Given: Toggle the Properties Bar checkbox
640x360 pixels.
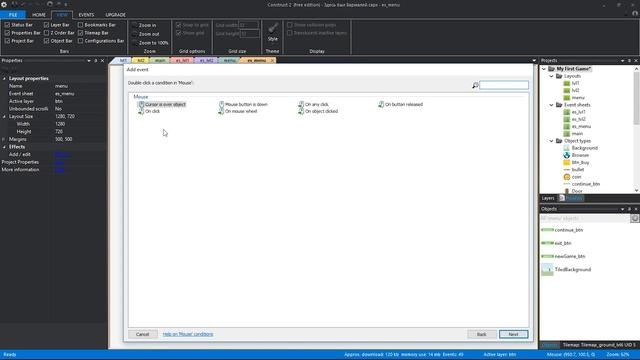Looking at the screenshot, I should point(7,33).
